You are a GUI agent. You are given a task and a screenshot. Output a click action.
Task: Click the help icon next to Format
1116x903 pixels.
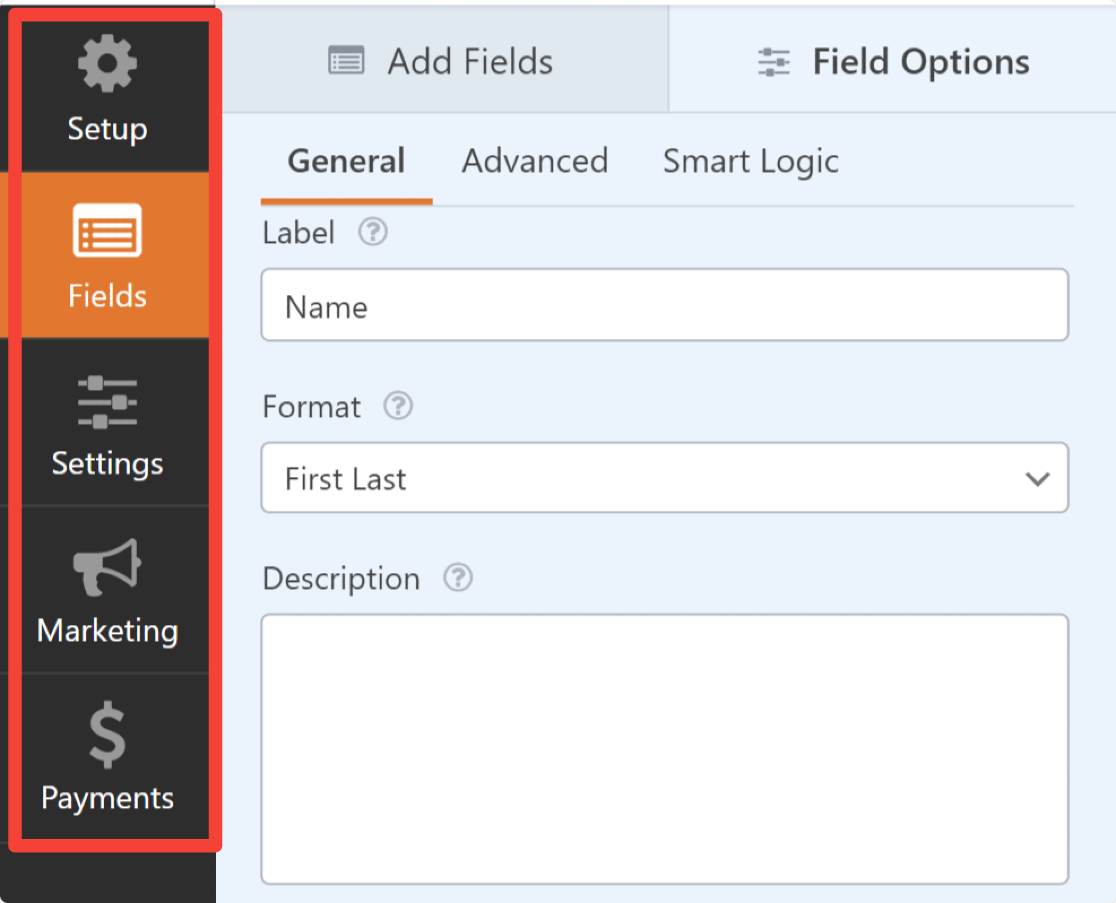click(x=399, y=406)
